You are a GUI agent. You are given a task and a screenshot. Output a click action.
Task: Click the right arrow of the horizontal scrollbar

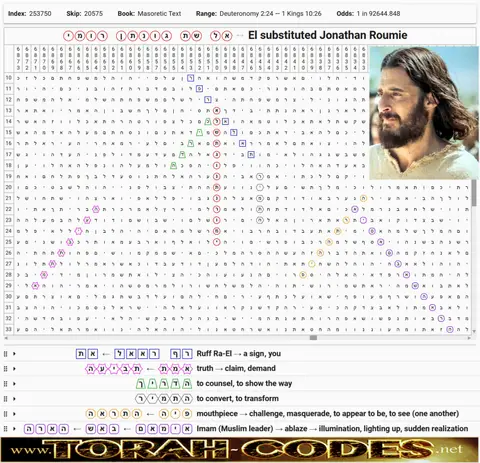tap(469, 338)
